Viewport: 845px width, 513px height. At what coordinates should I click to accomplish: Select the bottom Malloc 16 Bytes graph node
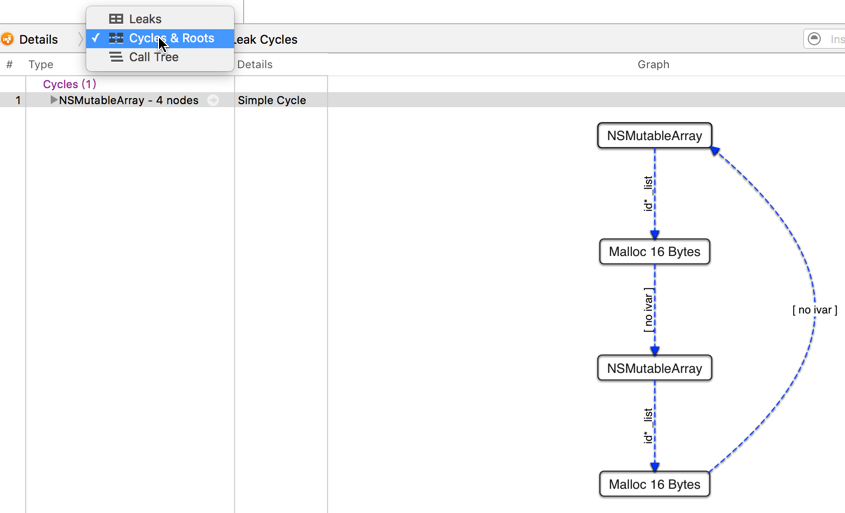[655, 485]
